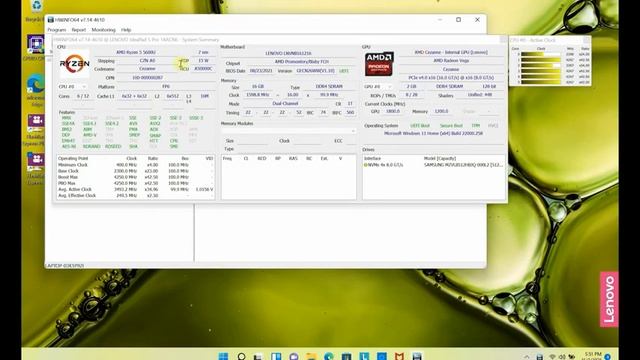Click the green NVMe drive status icon
The width and height of the screenshot is (640, 360).
click(366, 165)
